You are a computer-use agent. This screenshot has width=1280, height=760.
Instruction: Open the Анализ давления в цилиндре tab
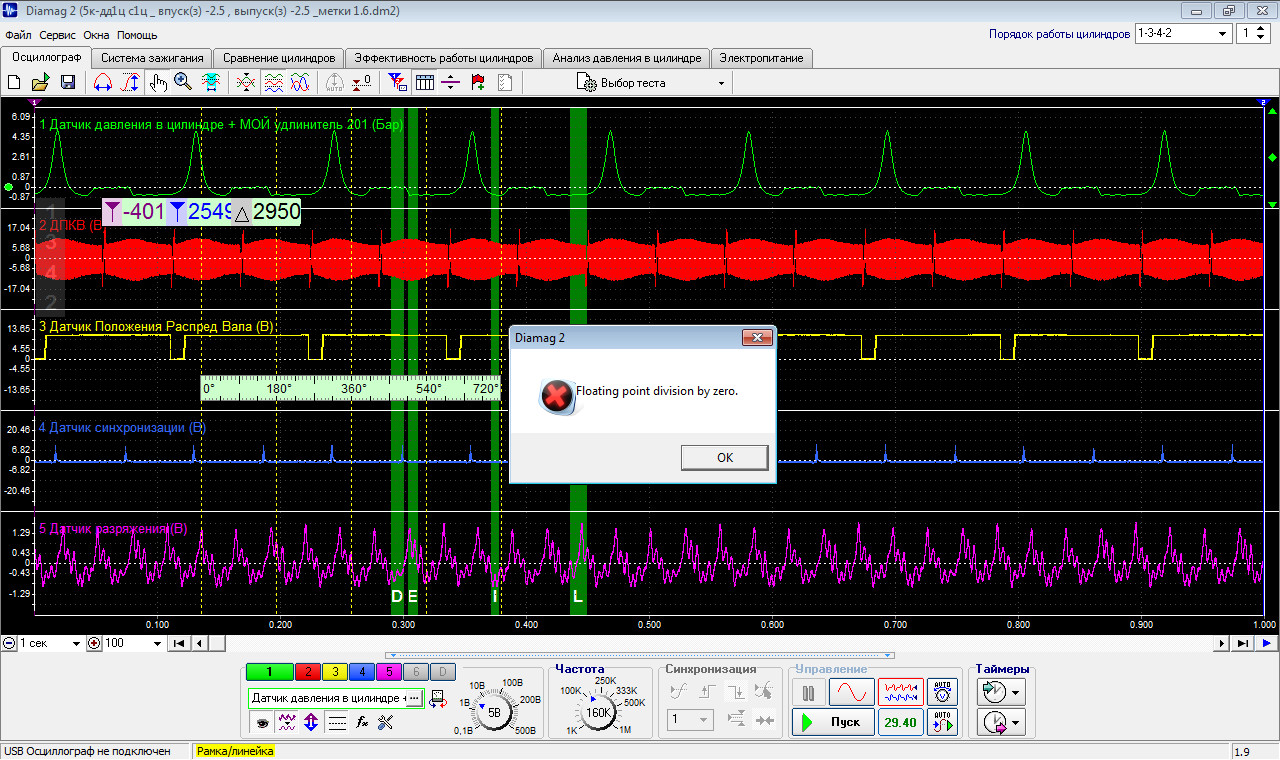(x=628, y=58)
